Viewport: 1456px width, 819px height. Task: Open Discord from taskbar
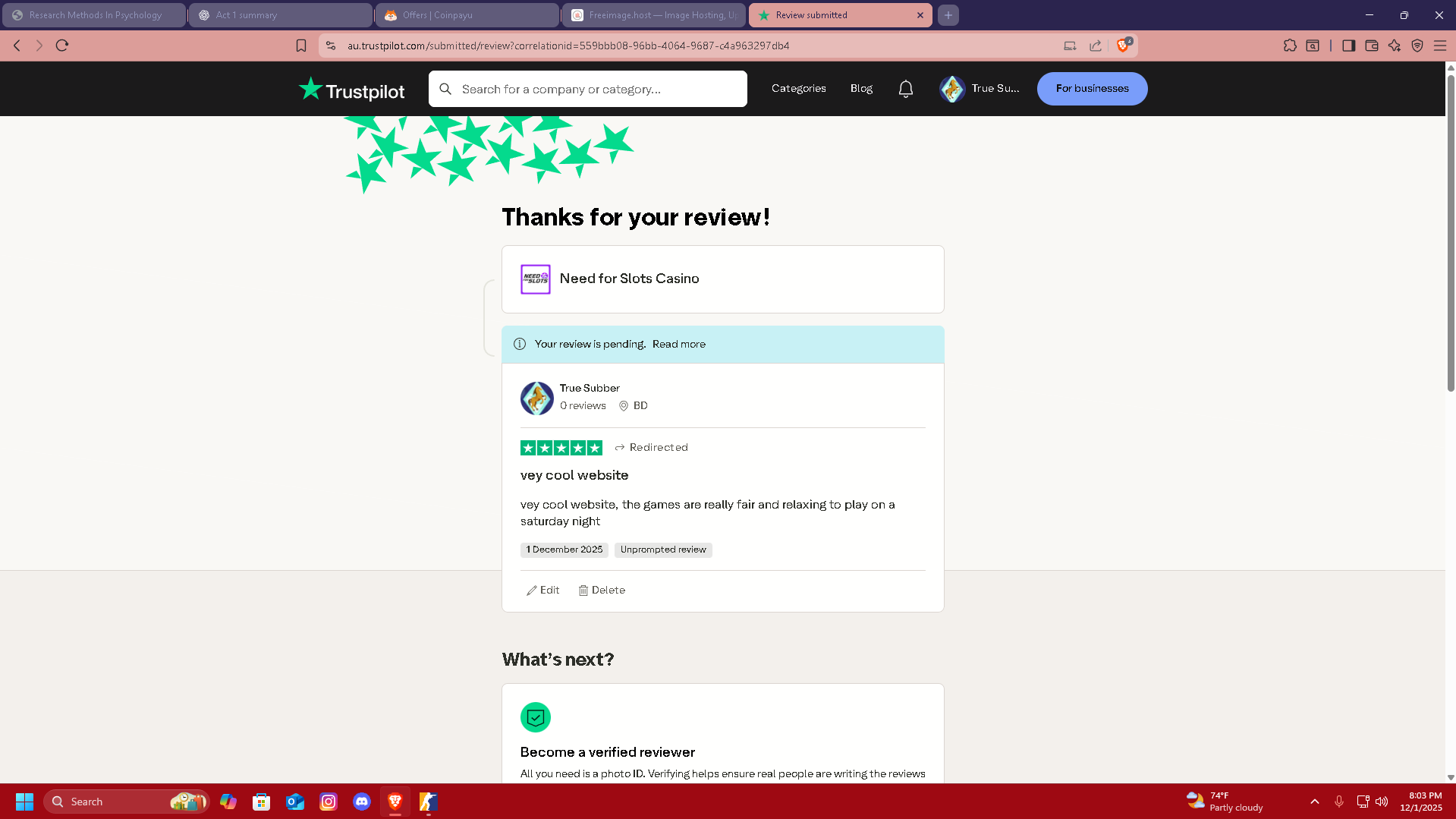[362, 802]
